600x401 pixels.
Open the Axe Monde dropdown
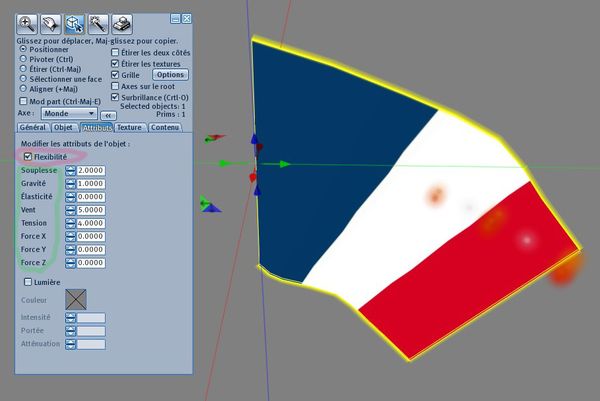pyautogui.click(x=69, y=113)
